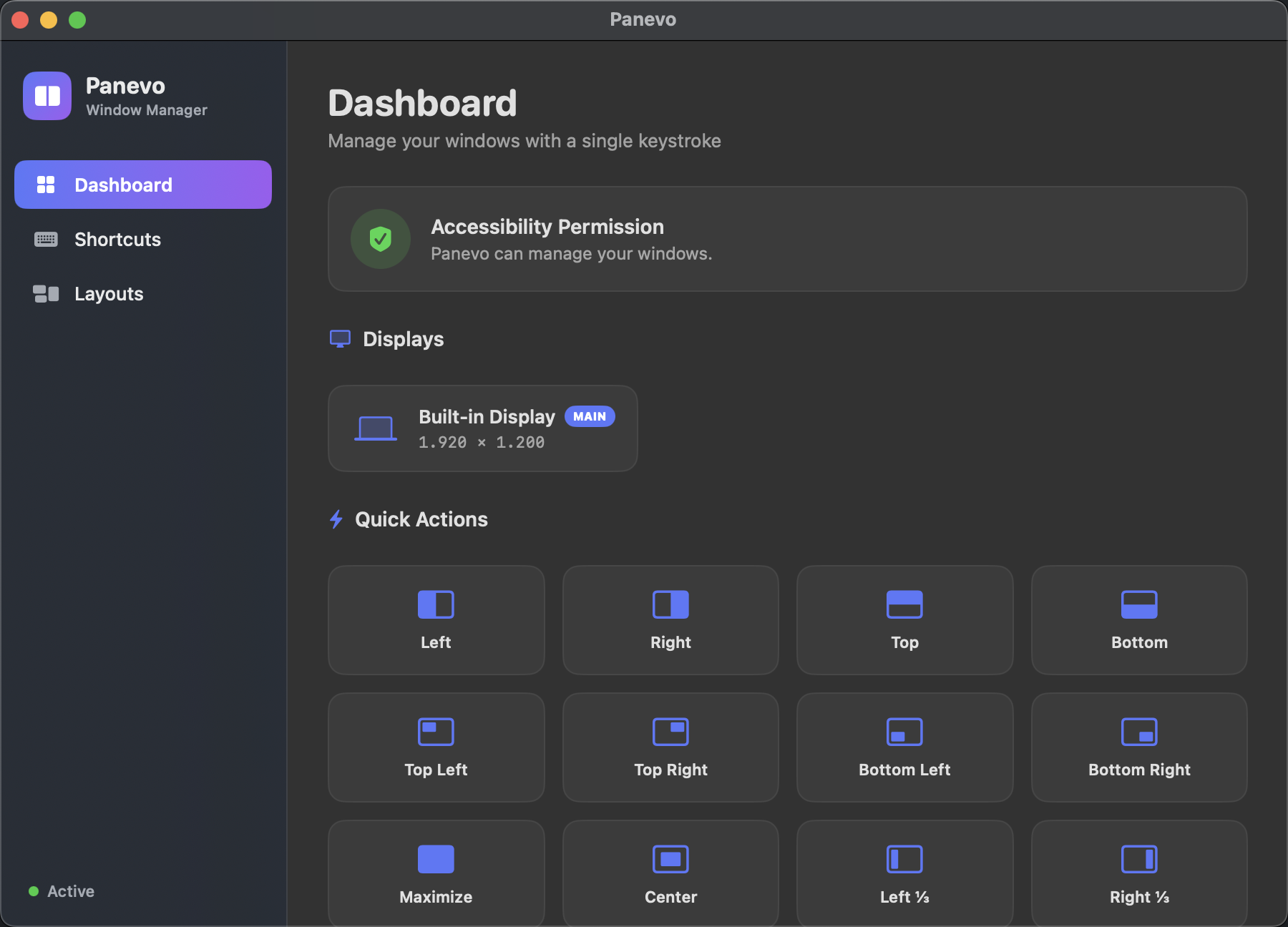Click the Bottom Right quarter icon
1288x927 pixels.
(x=1139, y=732)
